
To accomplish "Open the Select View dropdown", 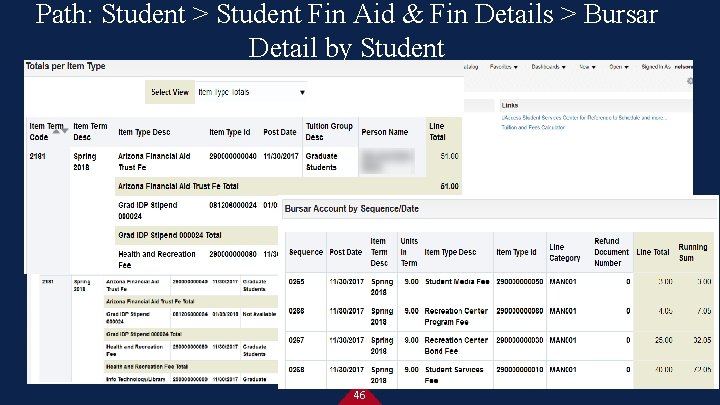I will 251,92.
